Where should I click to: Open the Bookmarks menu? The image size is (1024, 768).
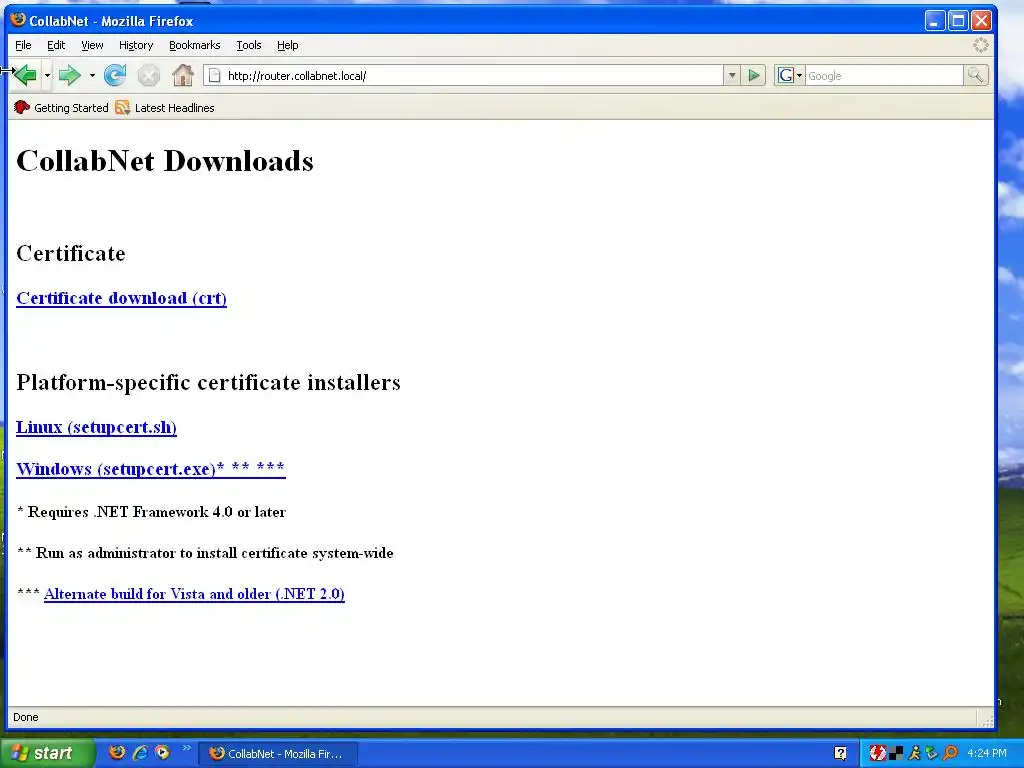195,45
